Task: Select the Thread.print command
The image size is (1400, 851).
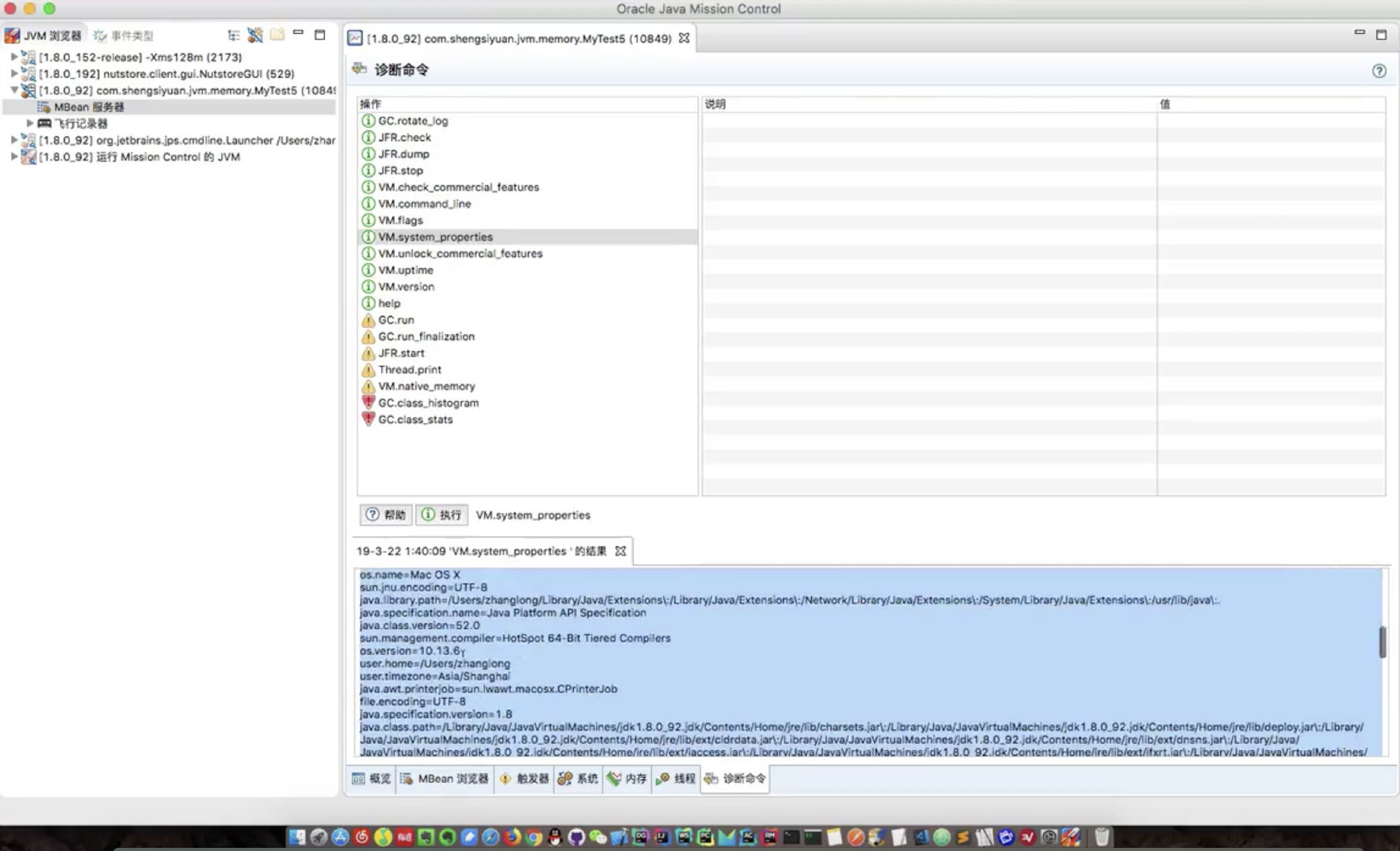Action: 527,369
